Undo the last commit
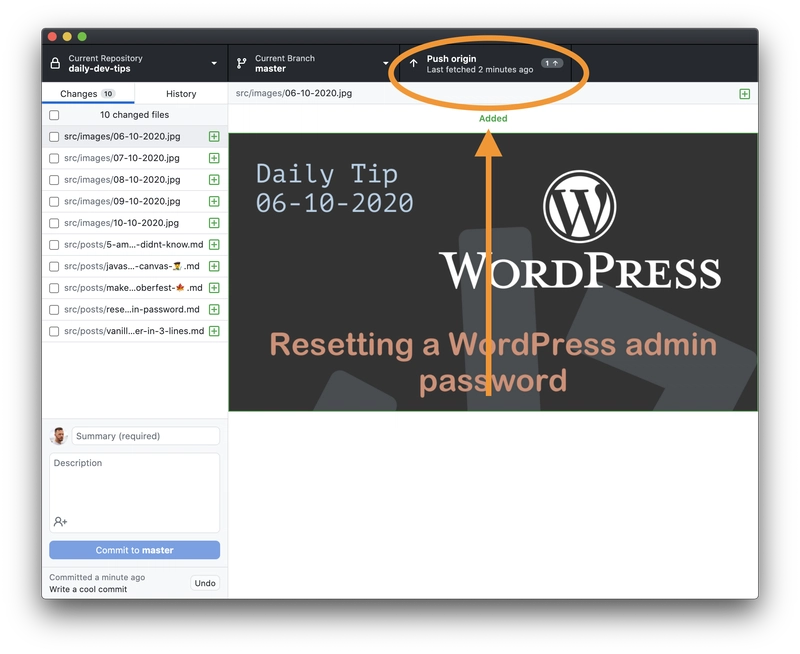 205,583
